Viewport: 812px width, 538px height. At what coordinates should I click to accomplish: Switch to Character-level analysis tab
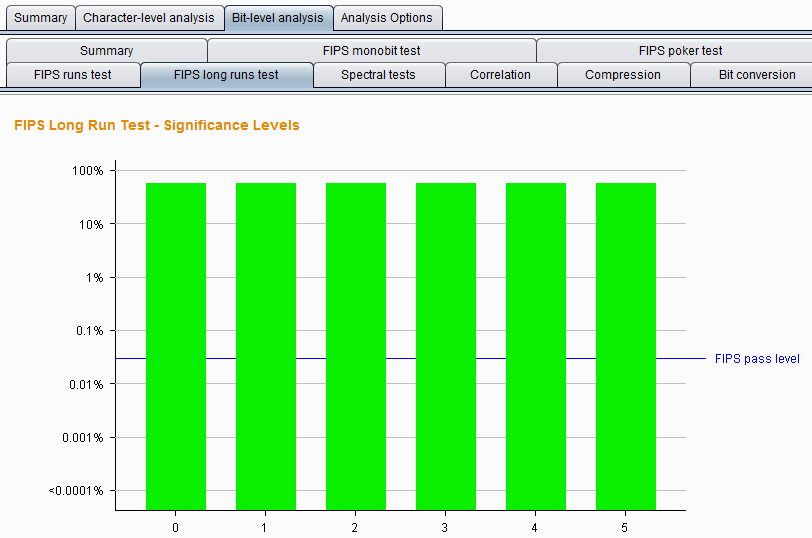pyautogui.click(x=148, y=18)
